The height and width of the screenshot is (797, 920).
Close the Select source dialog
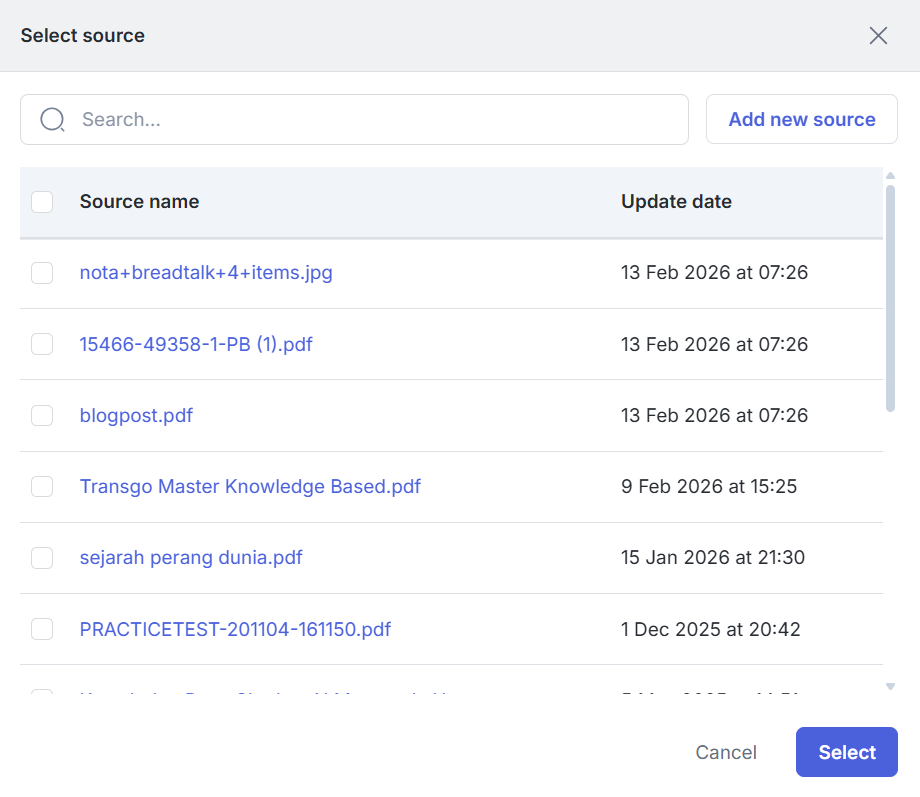878,36
